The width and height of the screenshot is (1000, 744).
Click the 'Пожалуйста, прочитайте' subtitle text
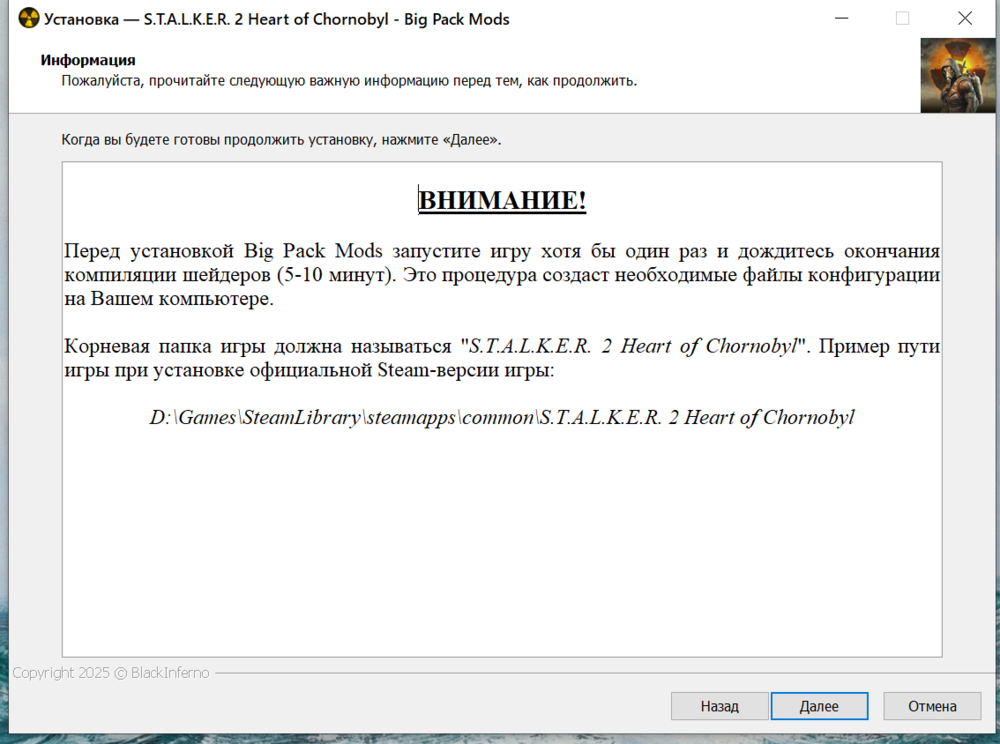point(349,81)
